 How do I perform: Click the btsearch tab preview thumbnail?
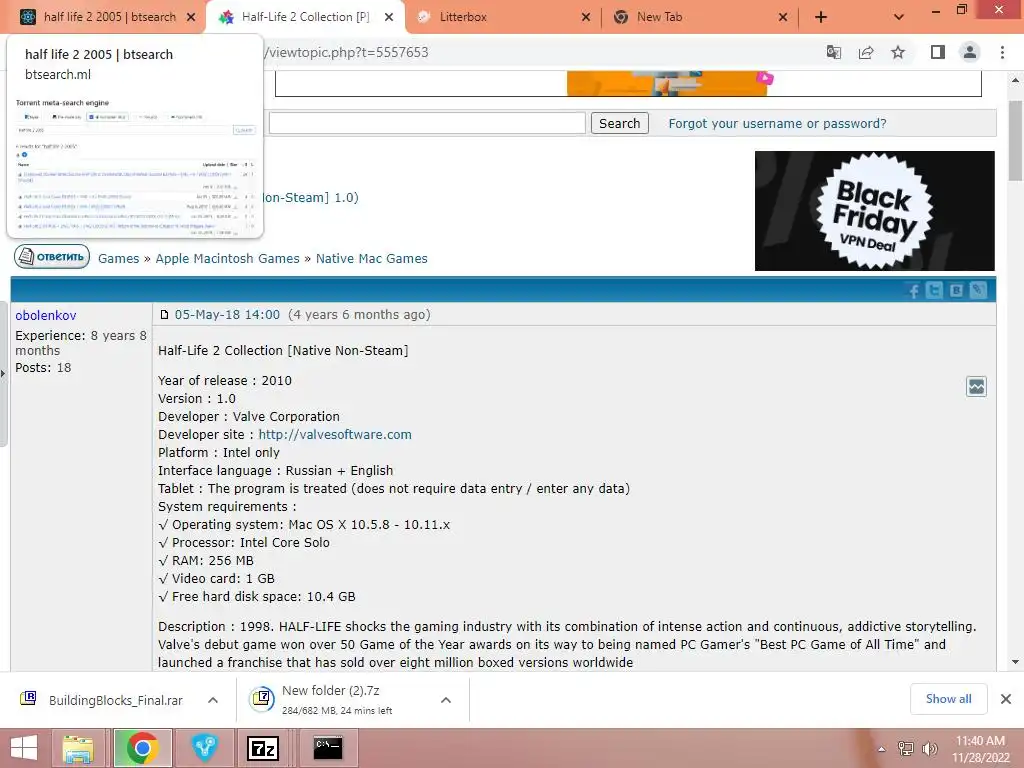pos(135,166)
